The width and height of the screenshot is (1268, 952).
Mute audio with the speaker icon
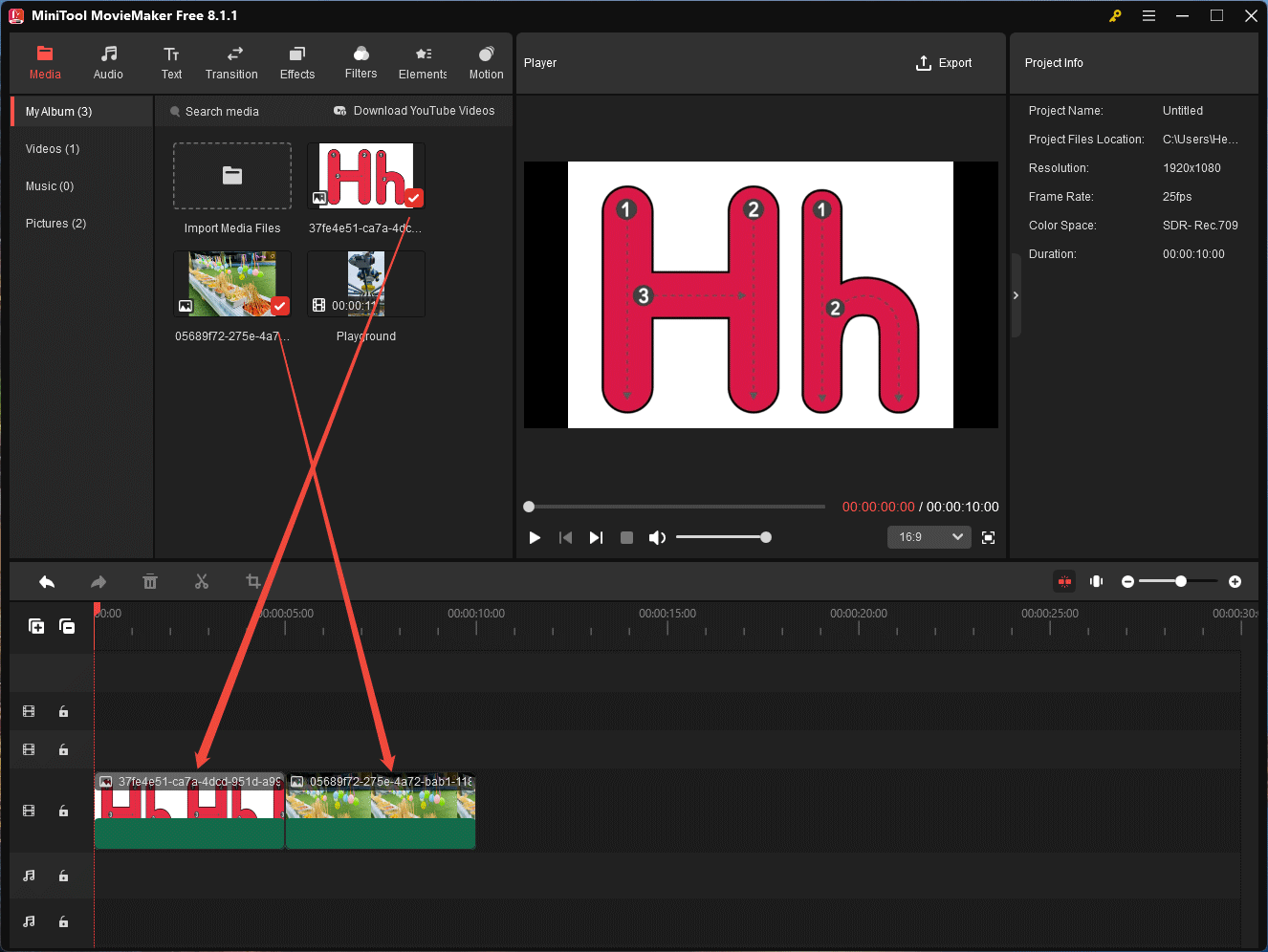coord(657,537)
